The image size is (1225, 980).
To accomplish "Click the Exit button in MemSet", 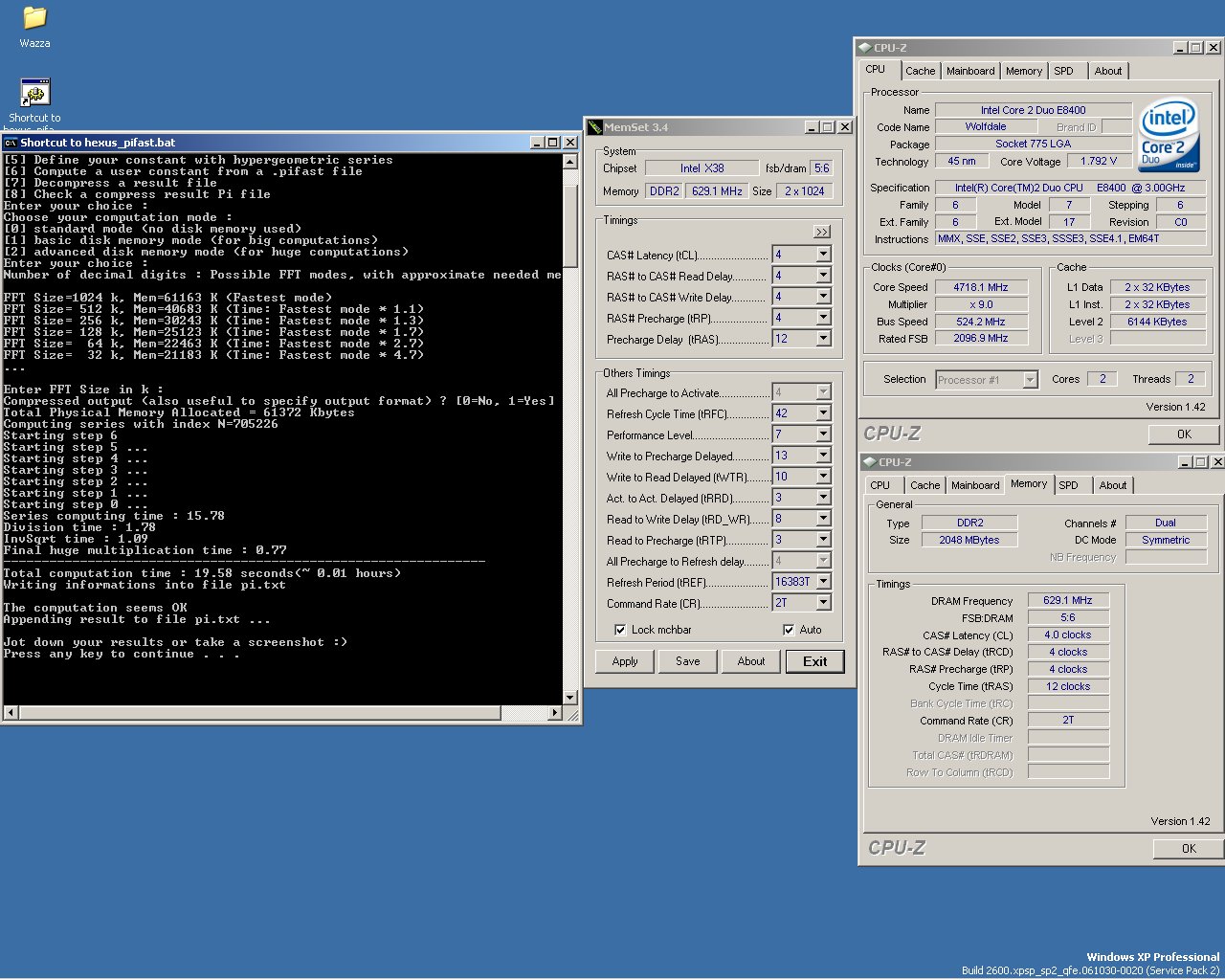I will 815,661.
